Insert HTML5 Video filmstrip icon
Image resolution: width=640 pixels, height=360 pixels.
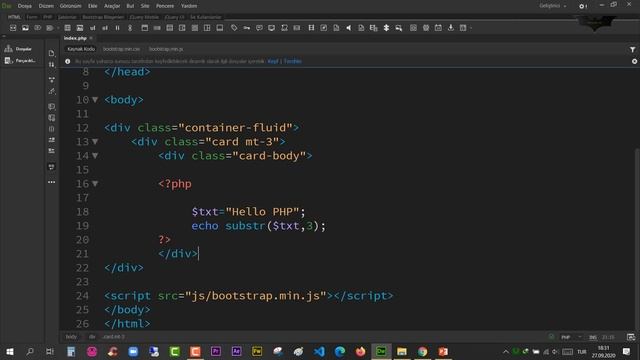(311, 28)
